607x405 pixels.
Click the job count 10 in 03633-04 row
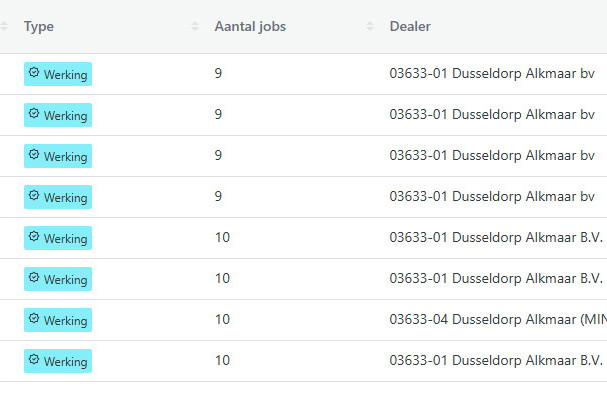coord(222,319)
